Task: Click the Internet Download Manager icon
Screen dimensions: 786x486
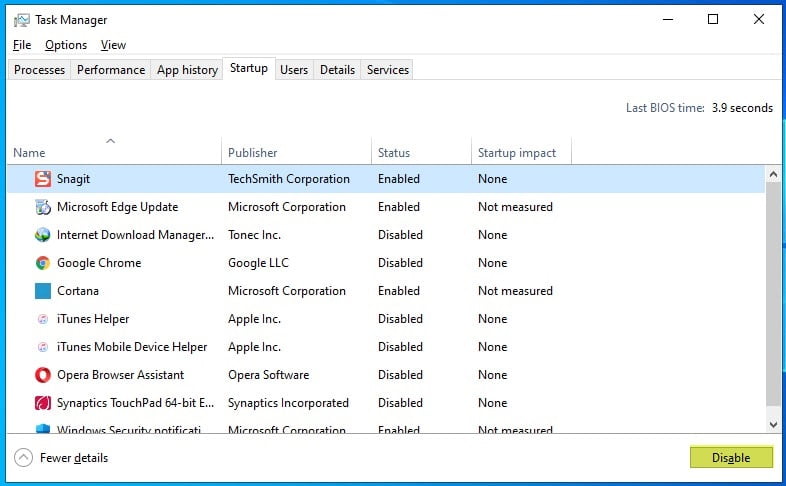Action: tap(43, 235)
